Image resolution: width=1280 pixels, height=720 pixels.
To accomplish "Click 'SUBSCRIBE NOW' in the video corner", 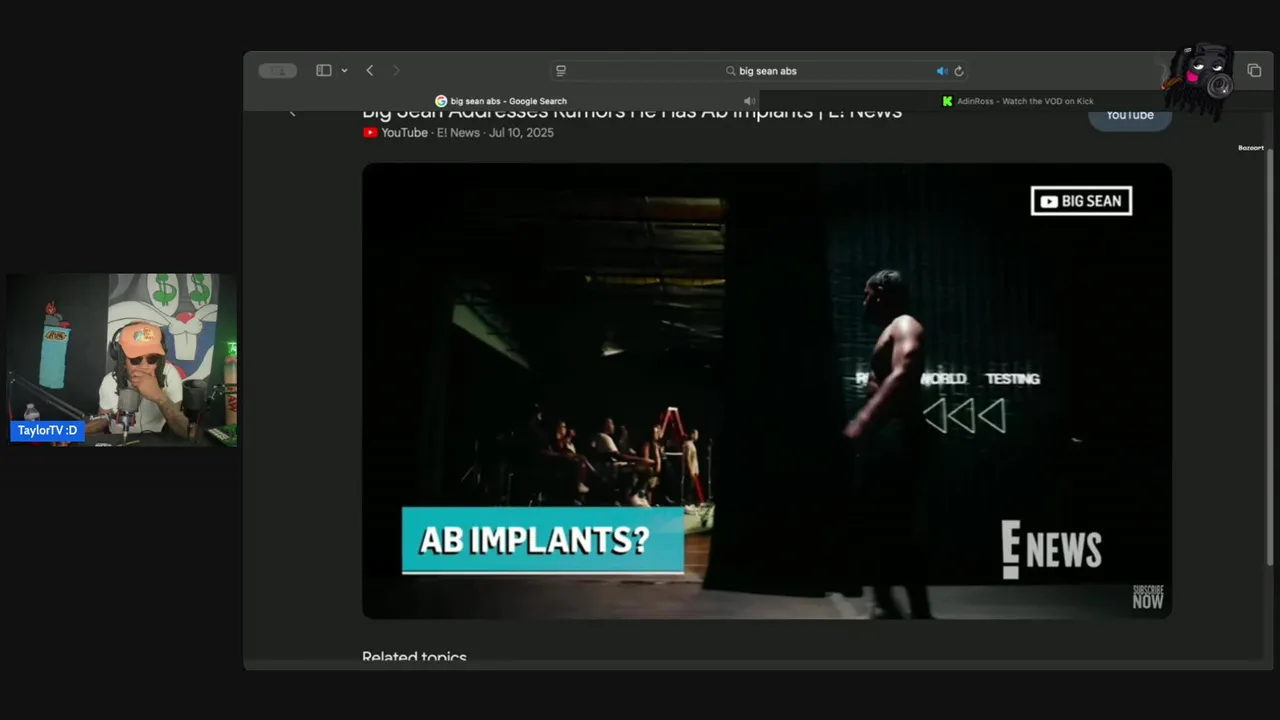I will (x=1147, y=597).
